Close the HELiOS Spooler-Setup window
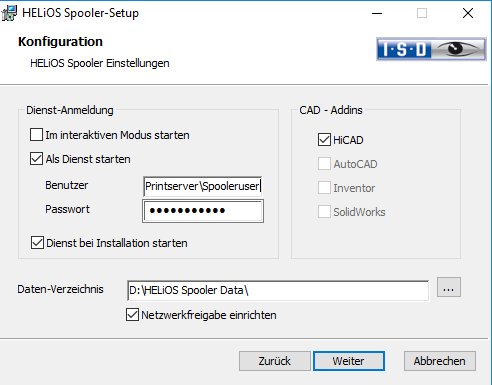This screenshot has height=385, width=492. (468, 13)
